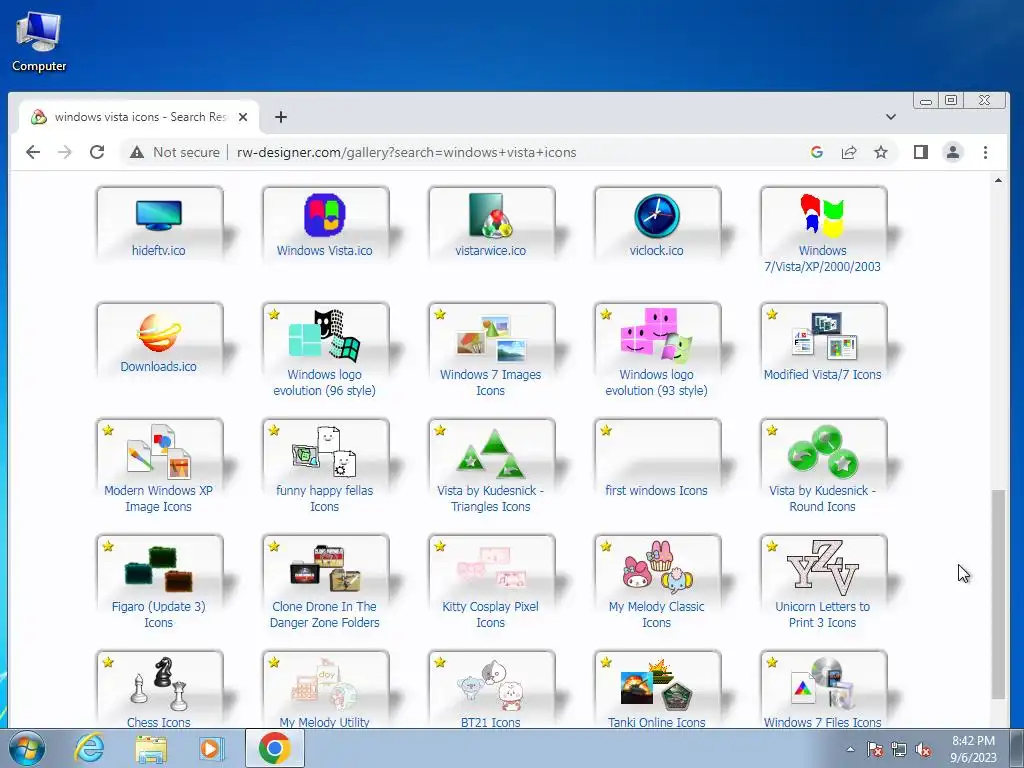
Task: Open the Figaro (Update 3) Icons image
Action: coord(159,569)
